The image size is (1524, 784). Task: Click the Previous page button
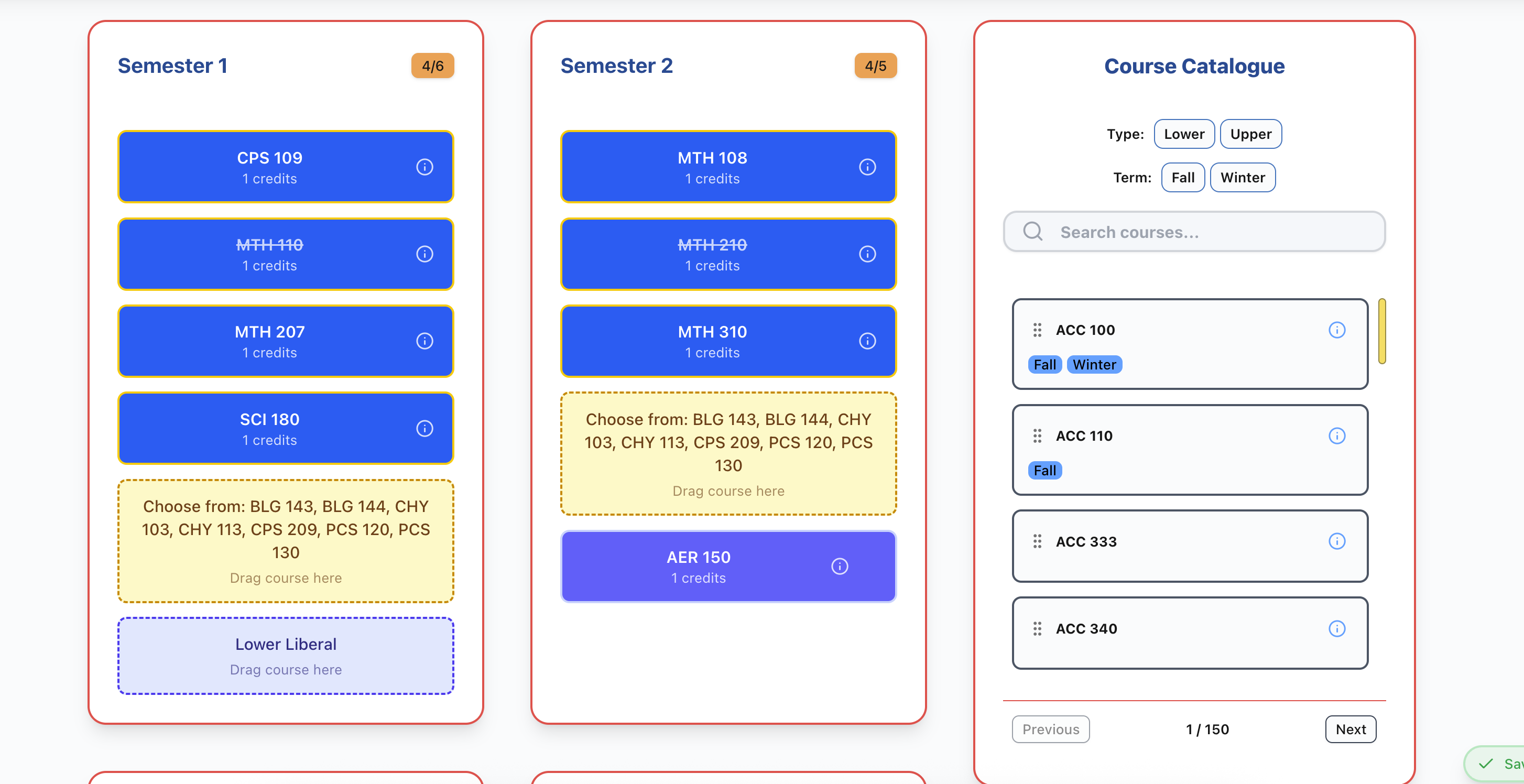[1050, 729]
